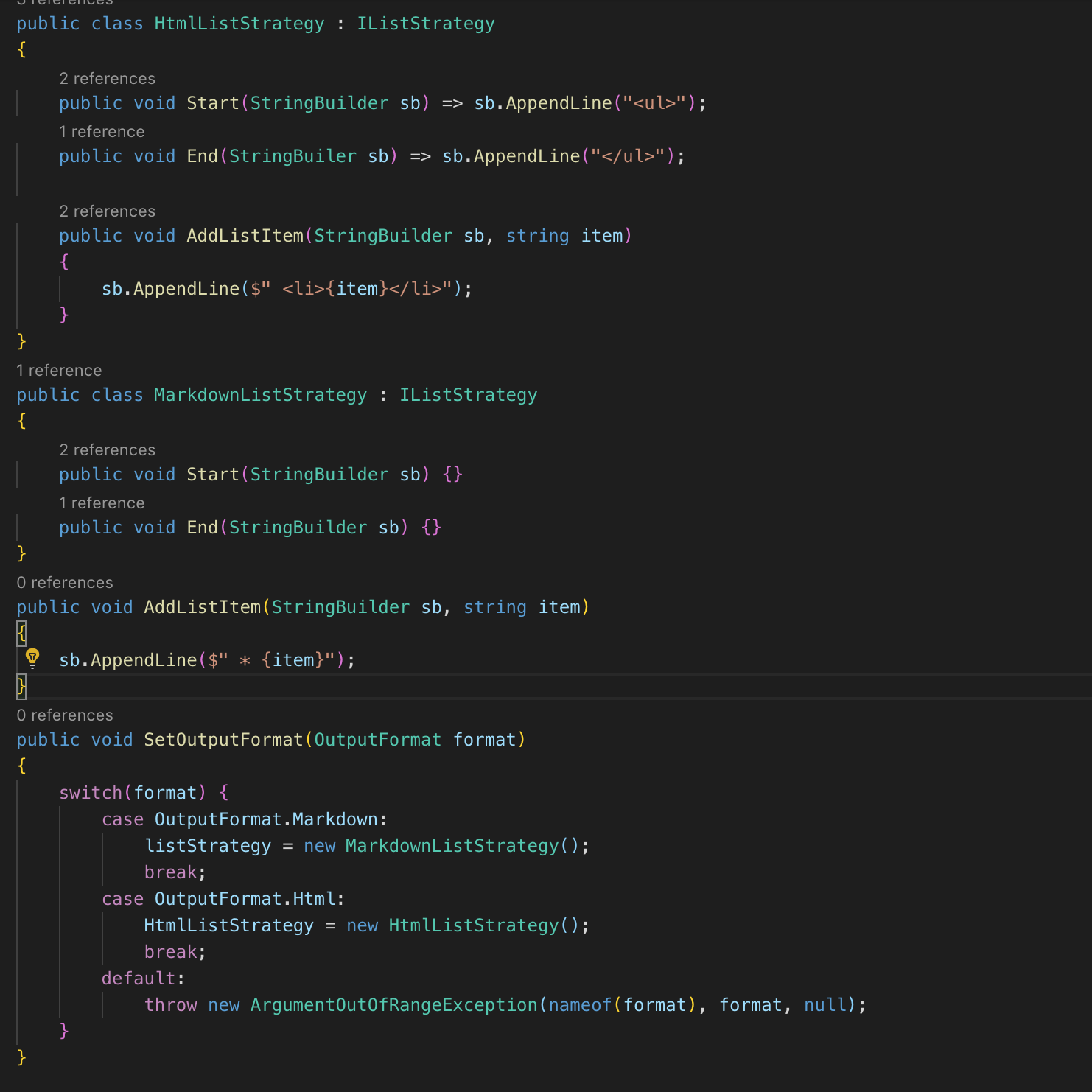Click the string keyword in the HtmlListStrategy AddListItem signature

coord(538,236)
